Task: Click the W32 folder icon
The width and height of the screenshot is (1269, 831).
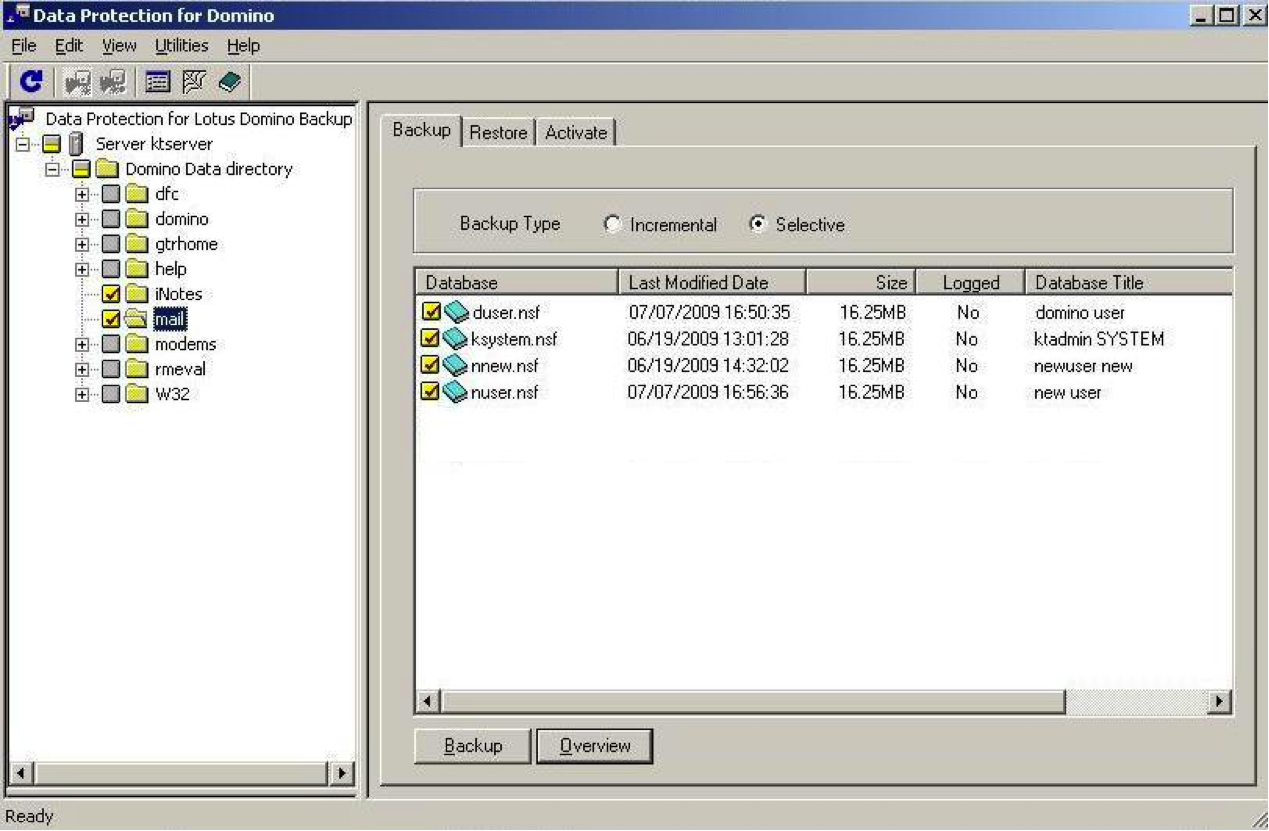Action: click(x=137, y=394)
